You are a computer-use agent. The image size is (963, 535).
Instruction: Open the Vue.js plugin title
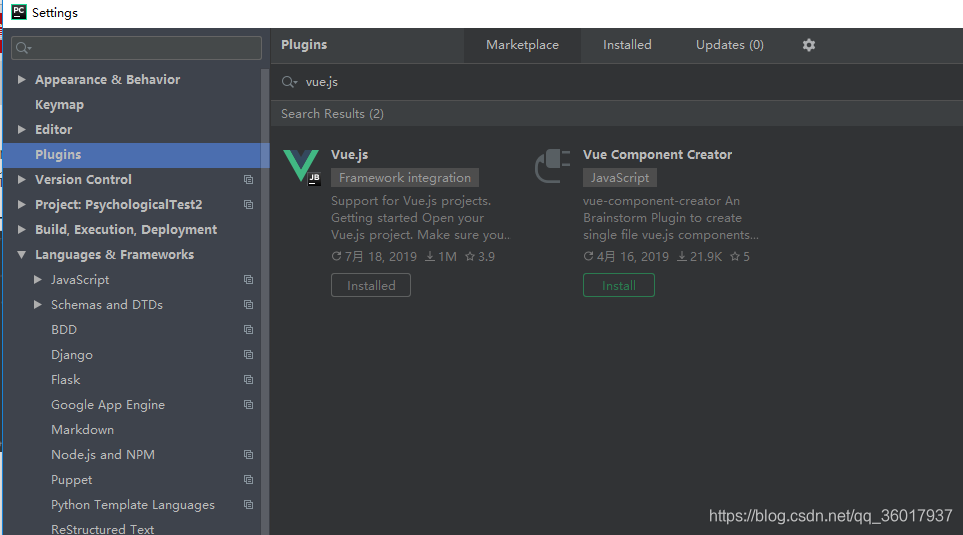(x=349, y=155)
